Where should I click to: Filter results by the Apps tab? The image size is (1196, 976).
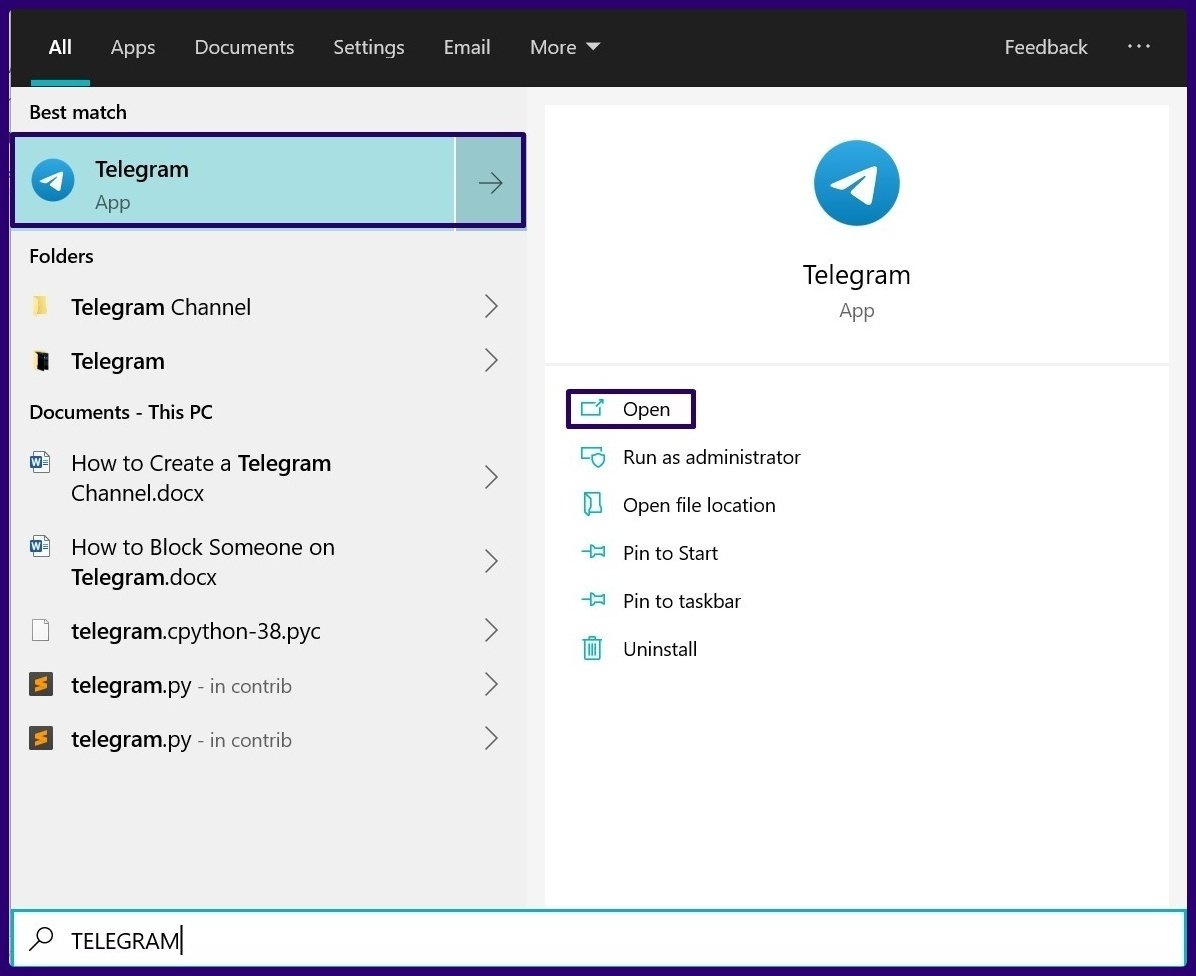coord(133,47)
